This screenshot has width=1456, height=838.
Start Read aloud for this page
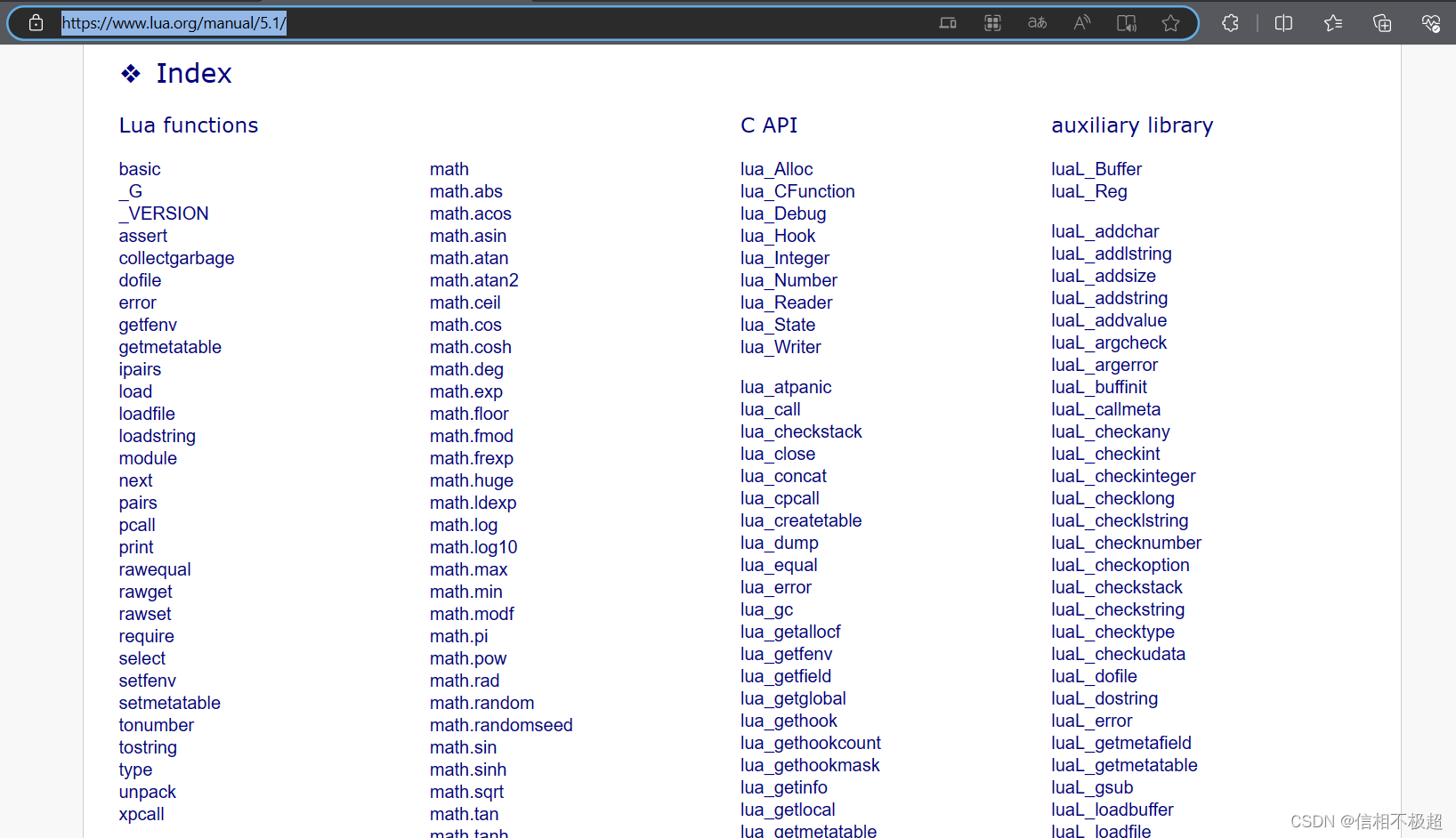1081,23
